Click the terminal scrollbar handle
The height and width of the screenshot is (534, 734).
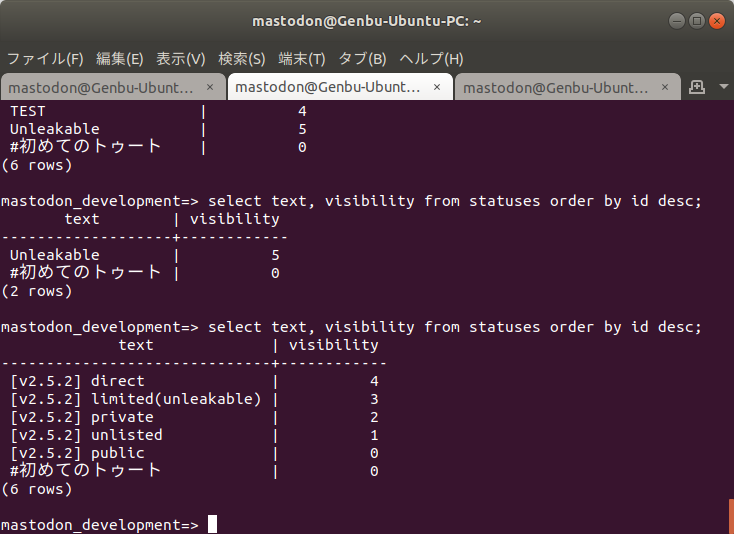(x=731, y=516)
